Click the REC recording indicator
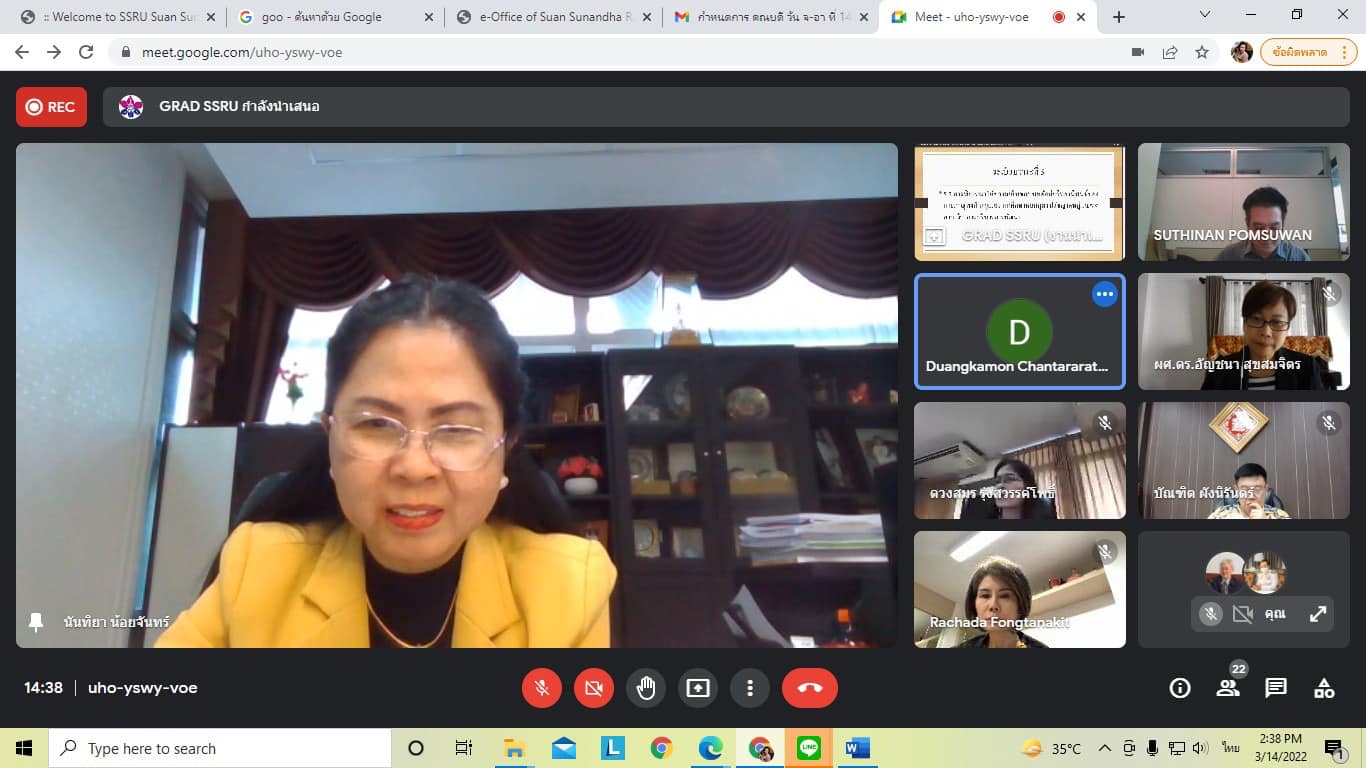Image resolution: width=1366 pixels, height=768 pixels. (51, 107)
